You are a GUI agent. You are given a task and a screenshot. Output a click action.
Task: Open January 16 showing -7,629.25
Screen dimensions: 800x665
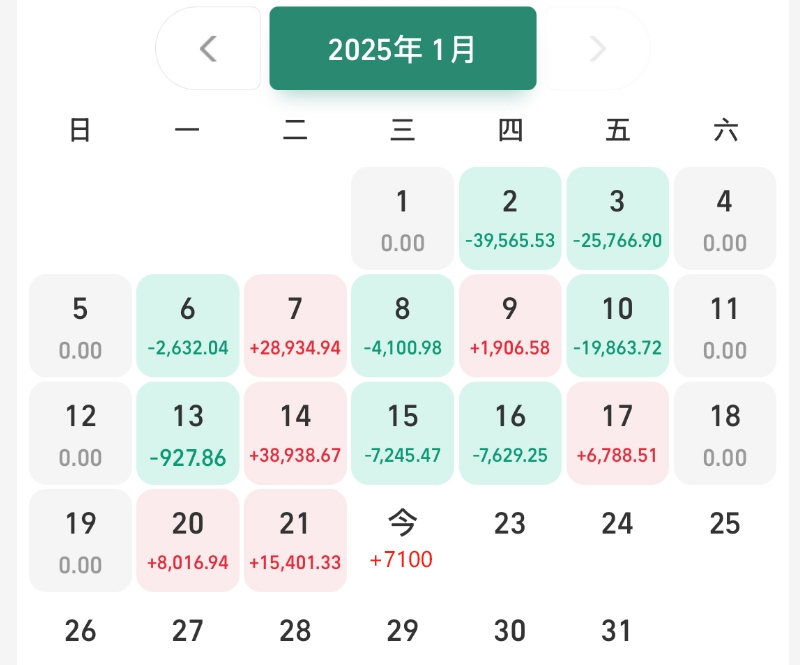click(510, 433)
